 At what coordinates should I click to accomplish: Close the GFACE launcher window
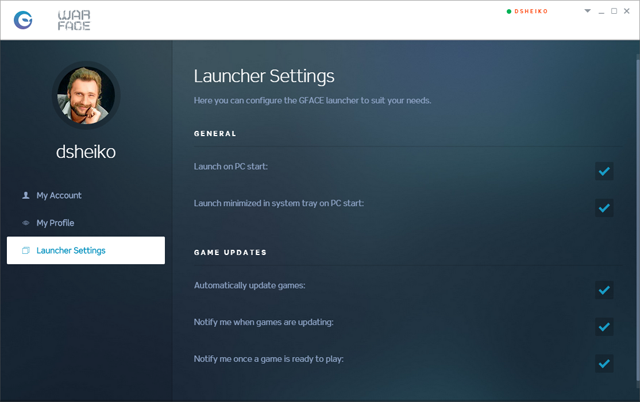(x=626, y=12)
